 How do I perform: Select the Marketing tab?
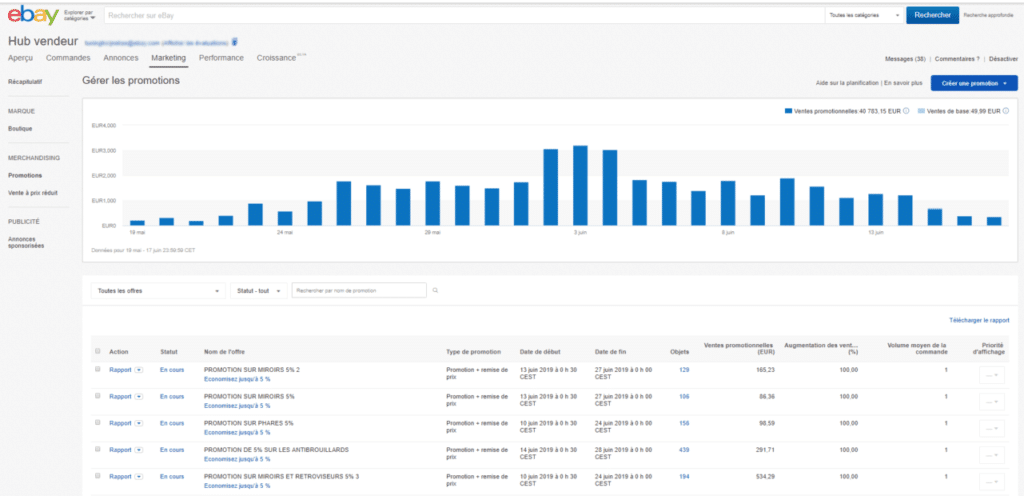point(168,58)
